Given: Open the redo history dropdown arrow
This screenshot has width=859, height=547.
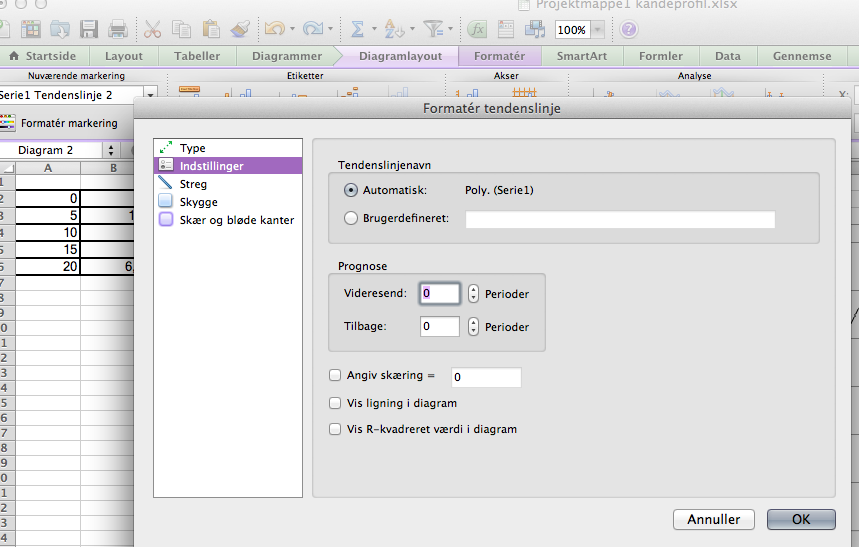Looking at the screenshot, I should 330,29.
